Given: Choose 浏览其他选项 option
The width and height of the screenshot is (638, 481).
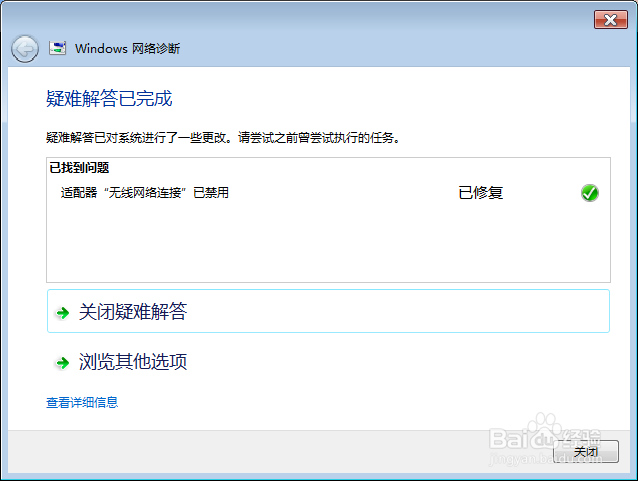Looking at the screenshot, I should [x=328, y=362].
